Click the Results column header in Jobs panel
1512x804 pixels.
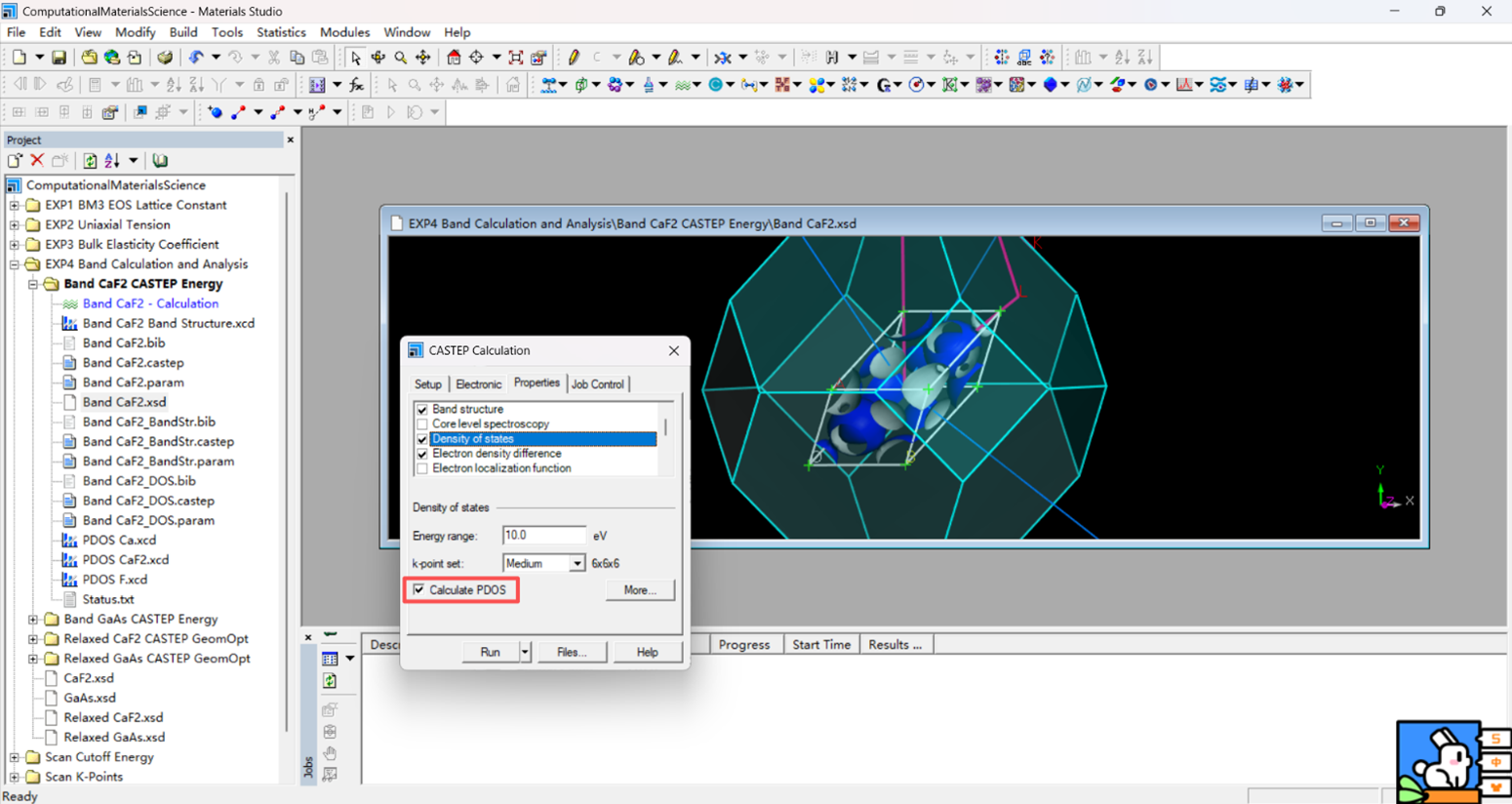tap(895, 645)
